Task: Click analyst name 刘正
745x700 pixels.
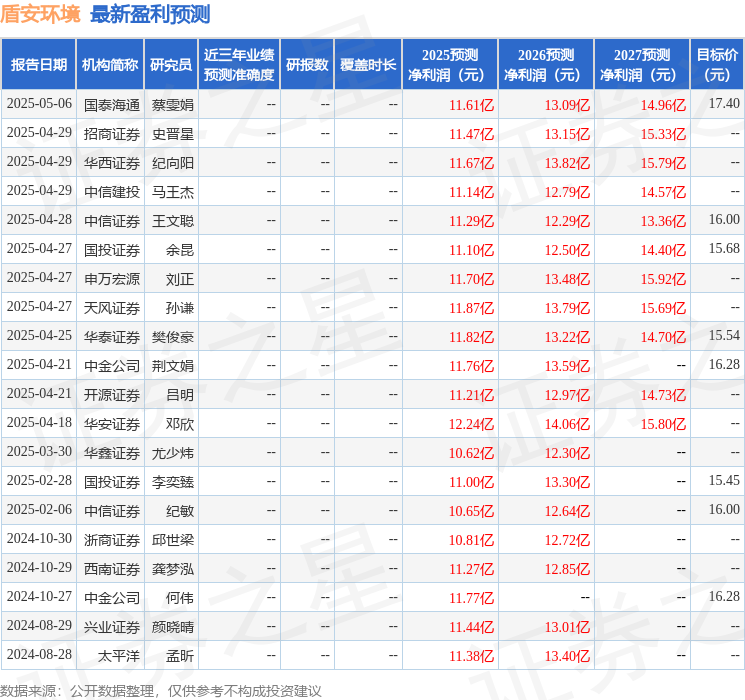Action: pyautogui.click(x=180, y=279)
